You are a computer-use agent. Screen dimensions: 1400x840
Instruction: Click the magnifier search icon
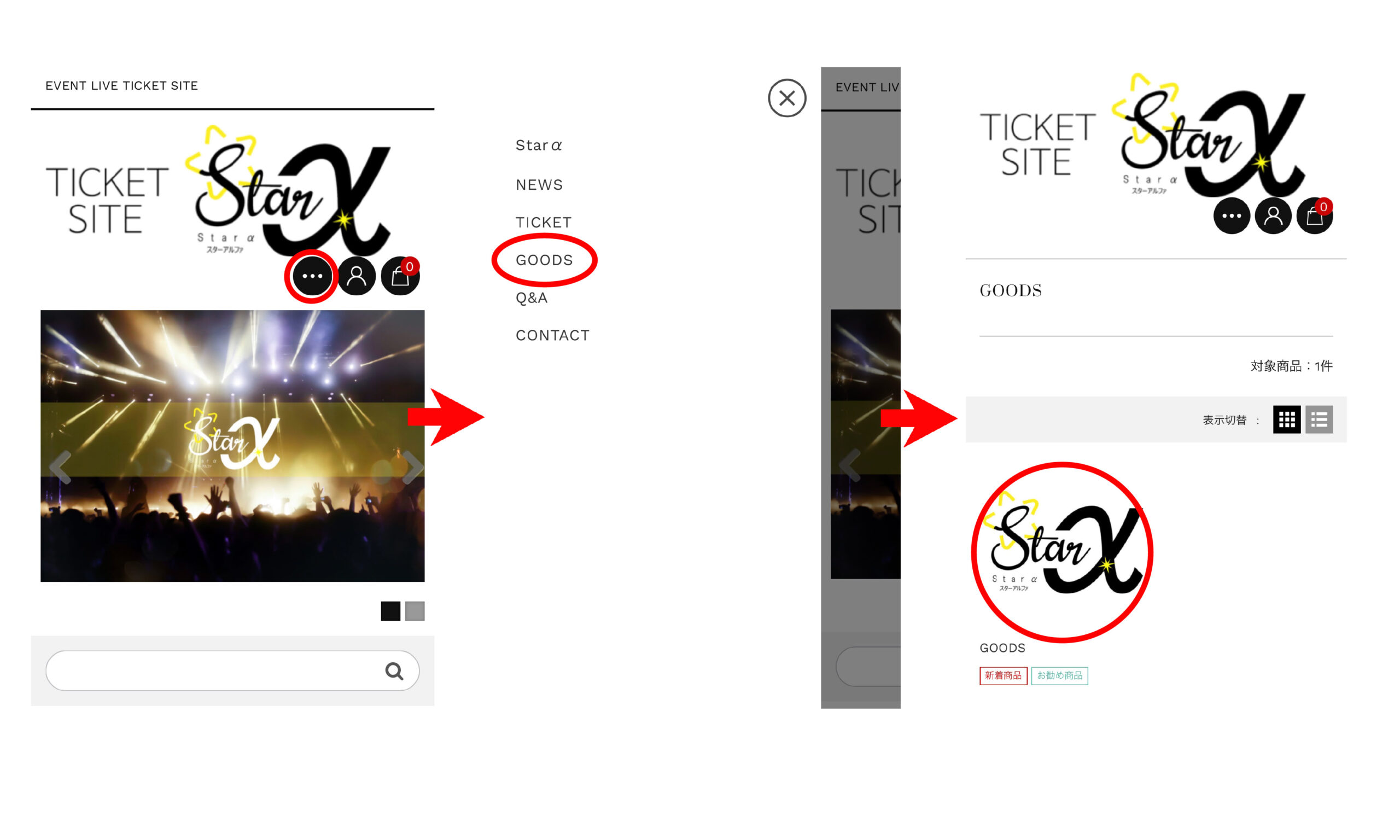[394, 671]
